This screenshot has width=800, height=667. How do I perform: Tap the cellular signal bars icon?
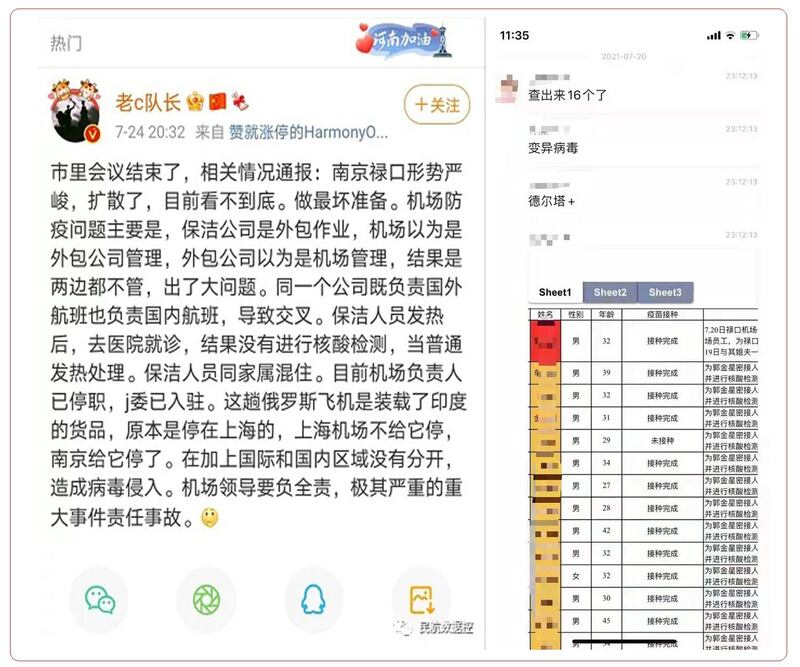(x=713, y=33)
